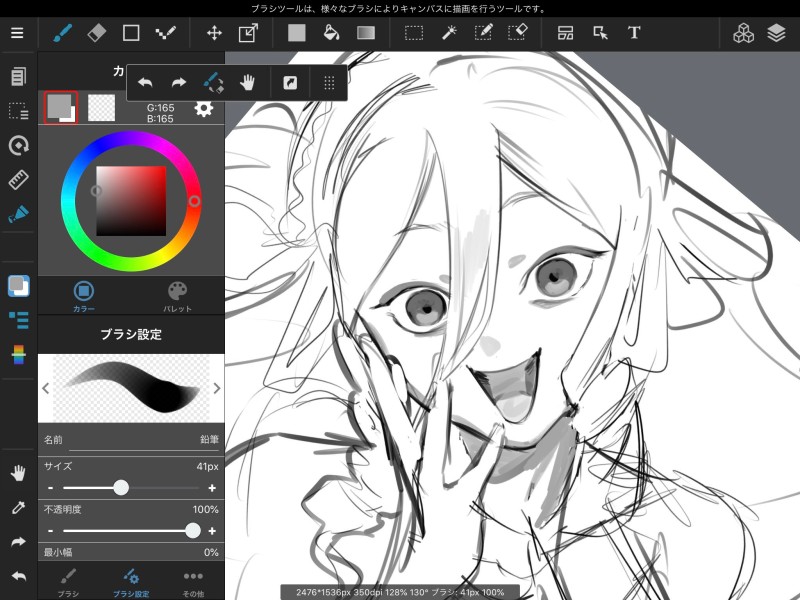Image resolution: width=800 pixels, height=600 pixels.
Task: Switch to the その他 bottom tab
Action: tap(193, 582)
